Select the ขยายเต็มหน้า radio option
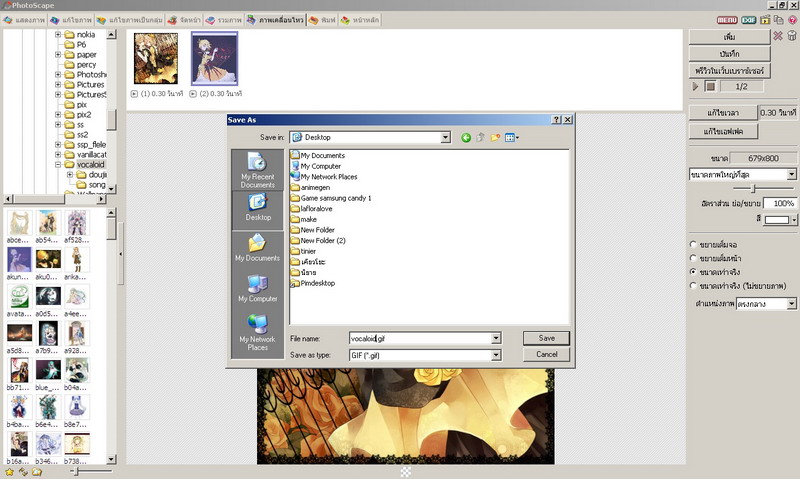 pyautogui.click(x=693, y=258)
